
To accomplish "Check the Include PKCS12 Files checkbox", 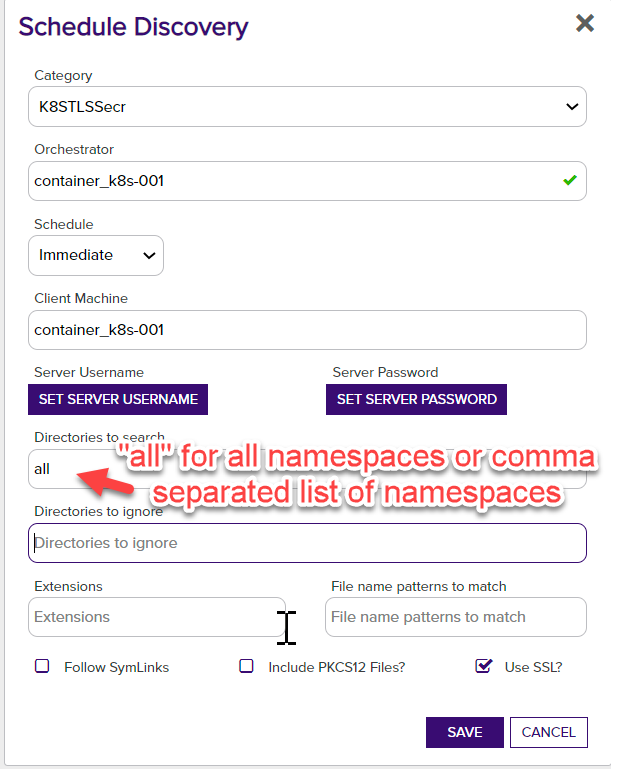I will (246, 666).
